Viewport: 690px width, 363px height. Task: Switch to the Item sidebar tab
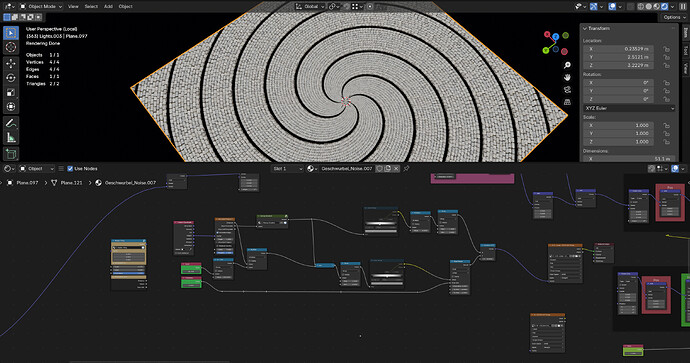685,33
